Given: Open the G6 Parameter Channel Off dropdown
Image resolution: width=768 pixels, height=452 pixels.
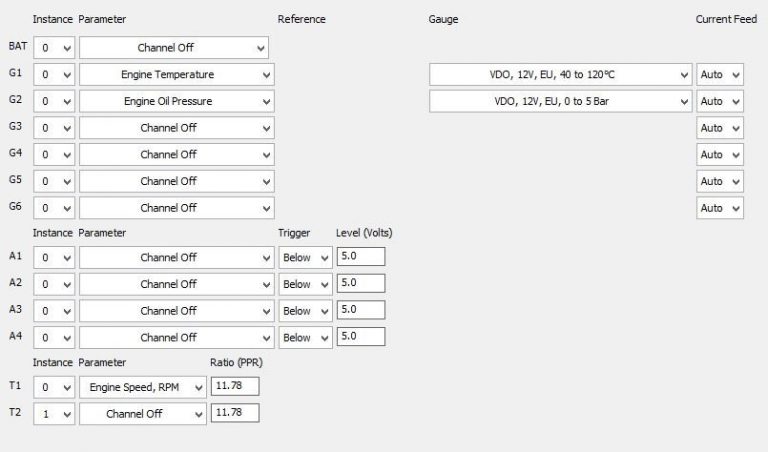Looking at the screenshot, I should pos(177,208).
